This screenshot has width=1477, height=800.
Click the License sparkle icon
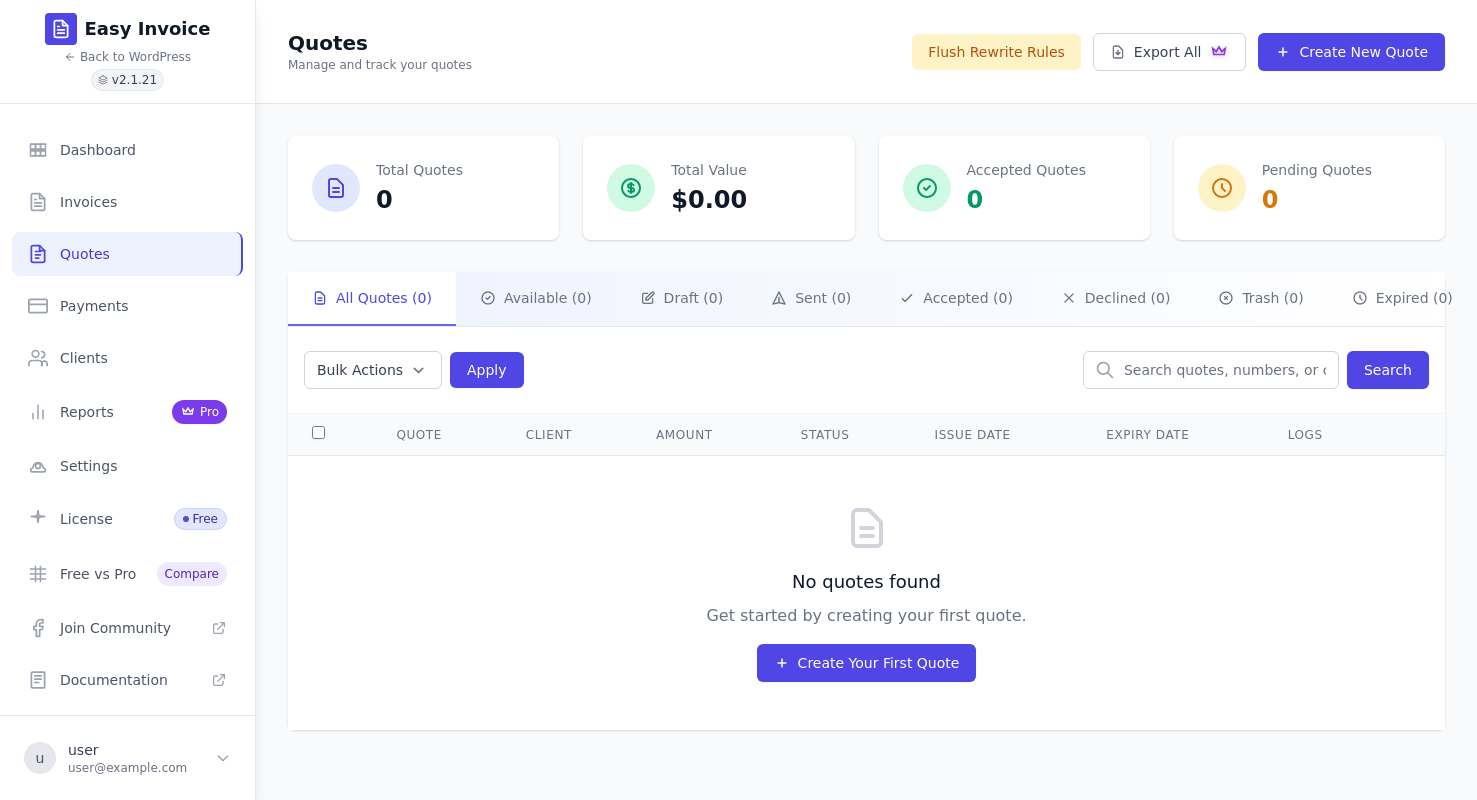click(38, 517)
